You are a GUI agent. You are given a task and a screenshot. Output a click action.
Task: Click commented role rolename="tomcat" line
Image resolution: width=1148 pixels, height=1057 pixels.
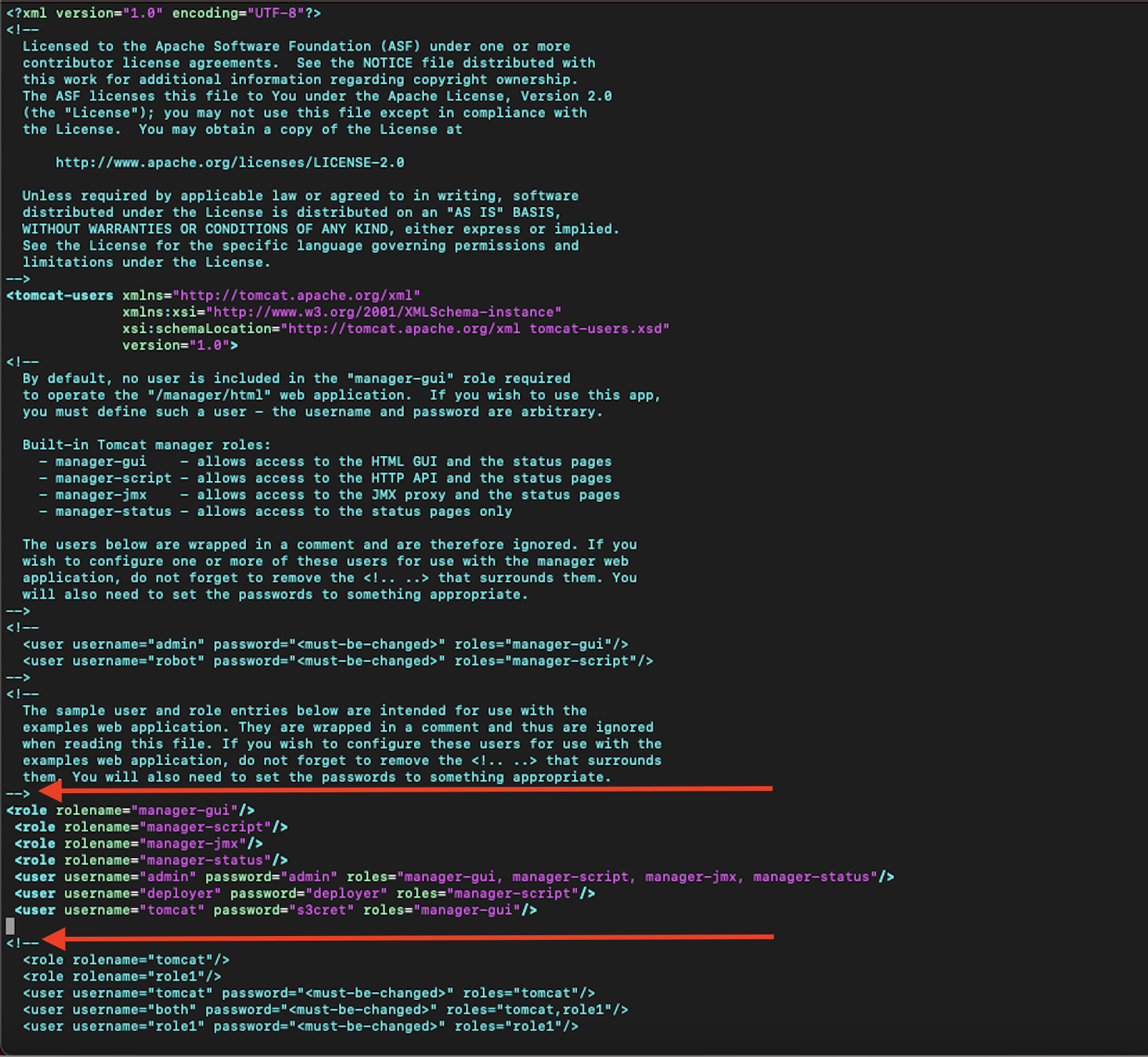[x=127, y=959]
